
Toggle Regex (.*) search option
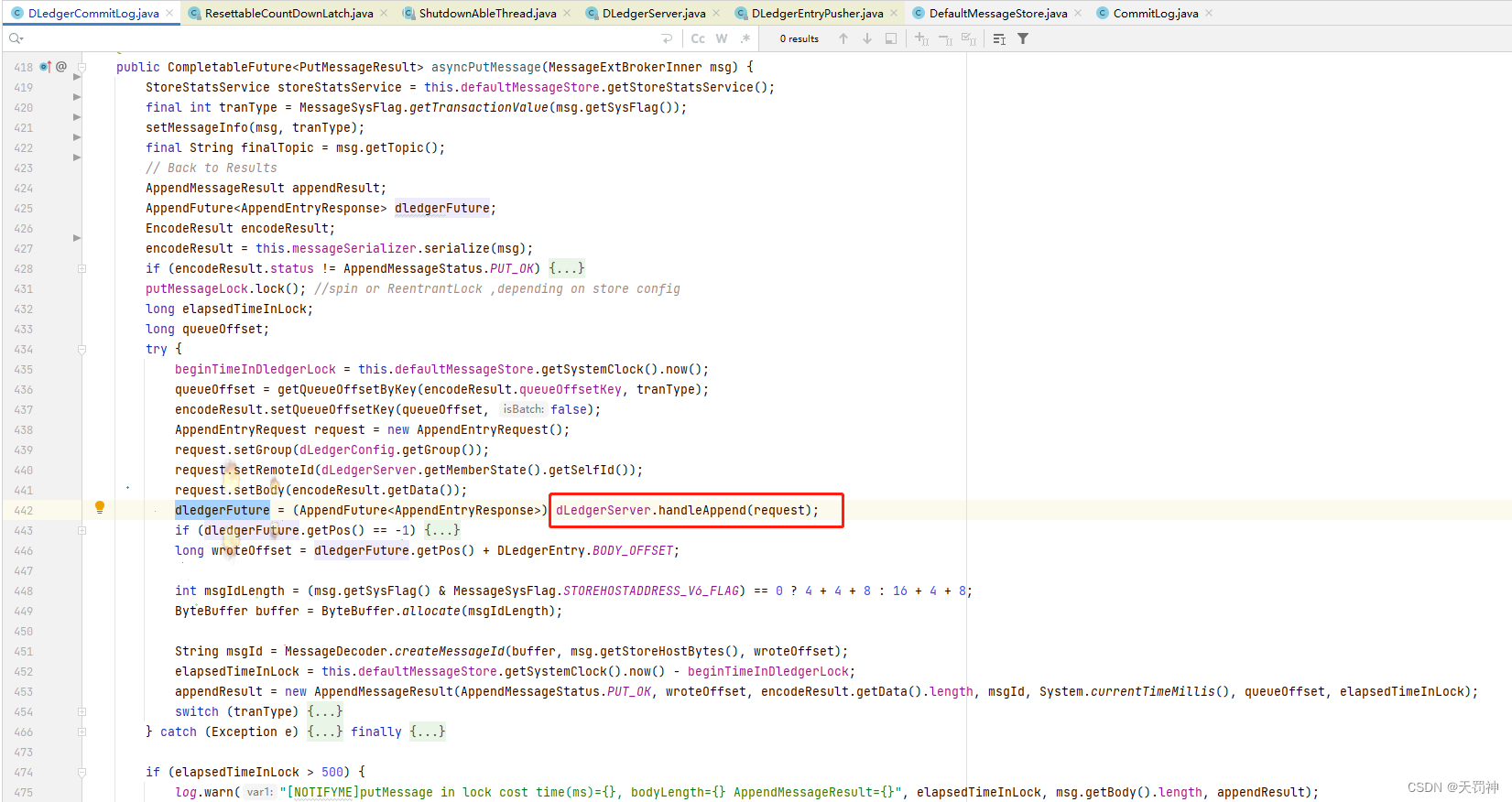[x=745, y=38]
